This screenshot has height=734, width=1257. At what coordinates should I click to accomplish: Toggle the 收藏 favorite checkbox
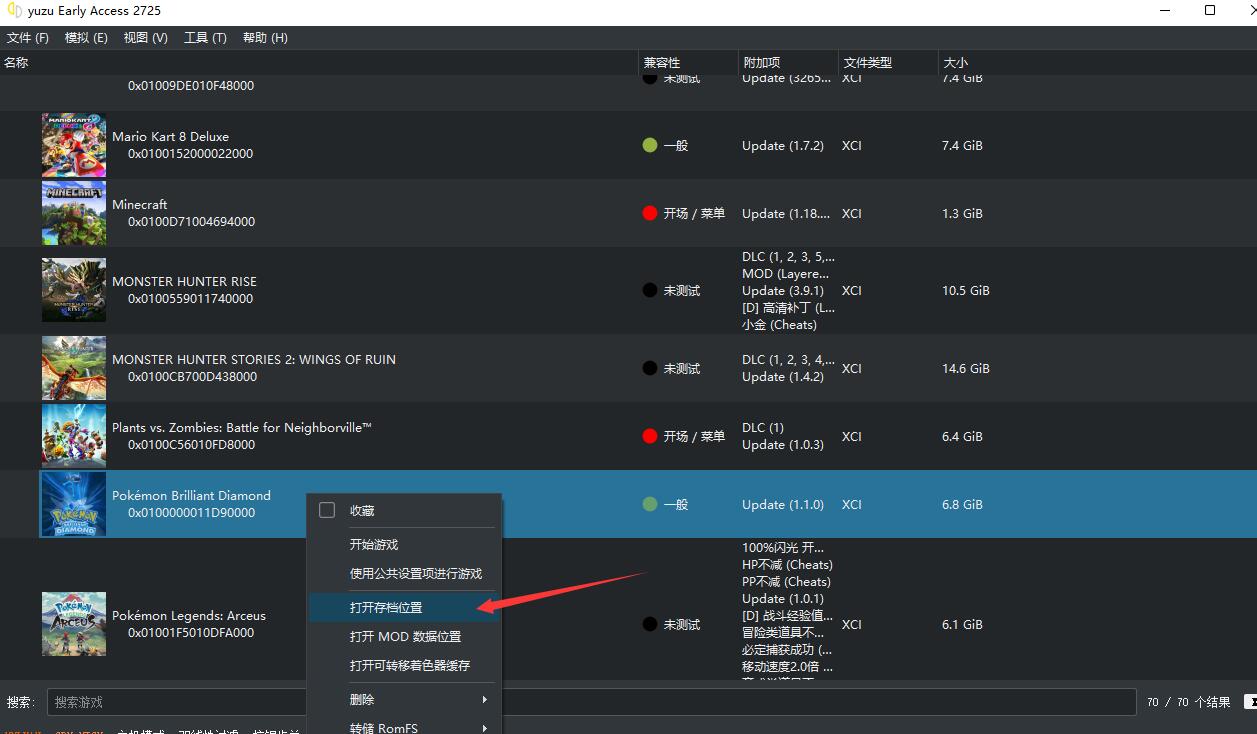coord(327,510)
